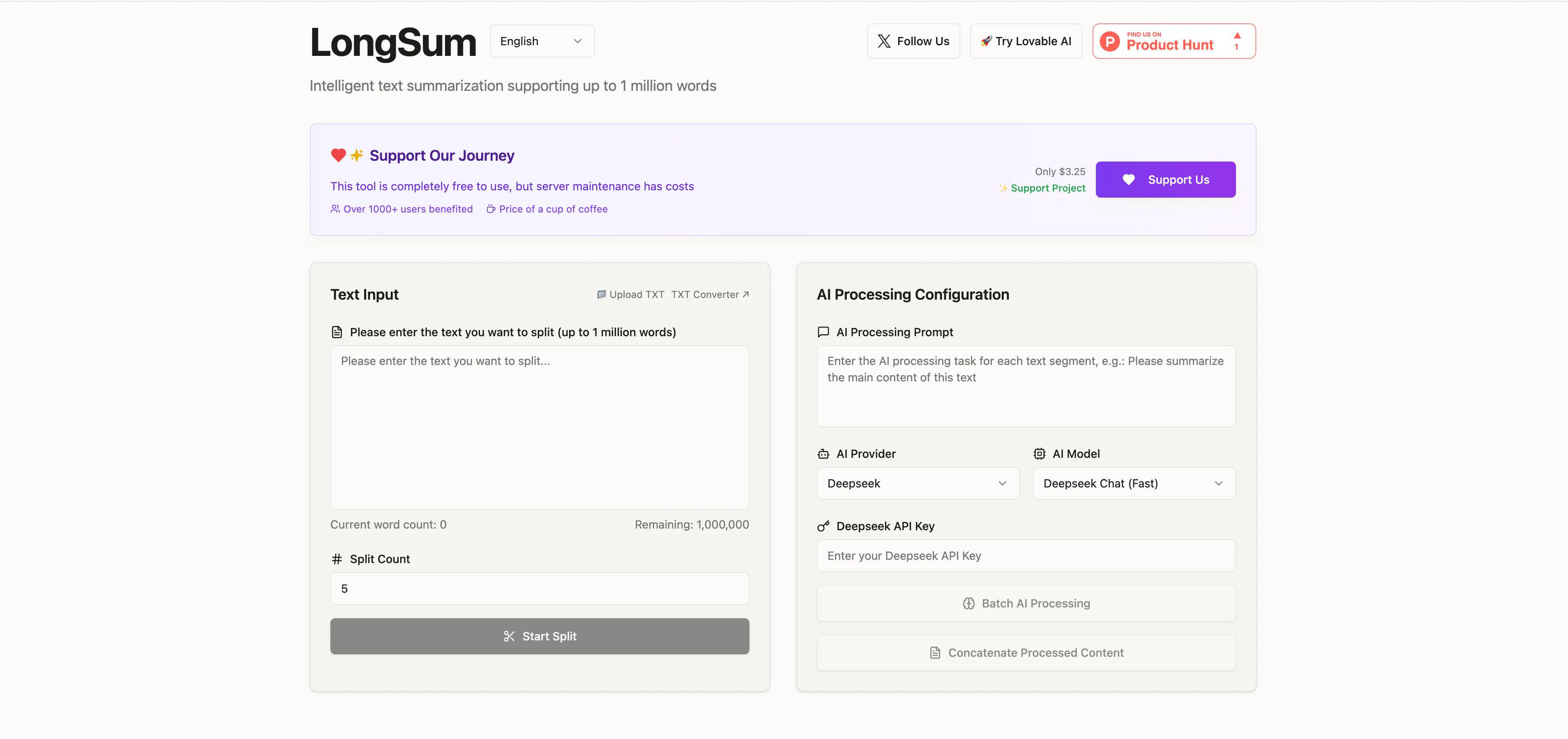Click the Start Split button
Screen dimensions: 1568x739
[539, 636]
